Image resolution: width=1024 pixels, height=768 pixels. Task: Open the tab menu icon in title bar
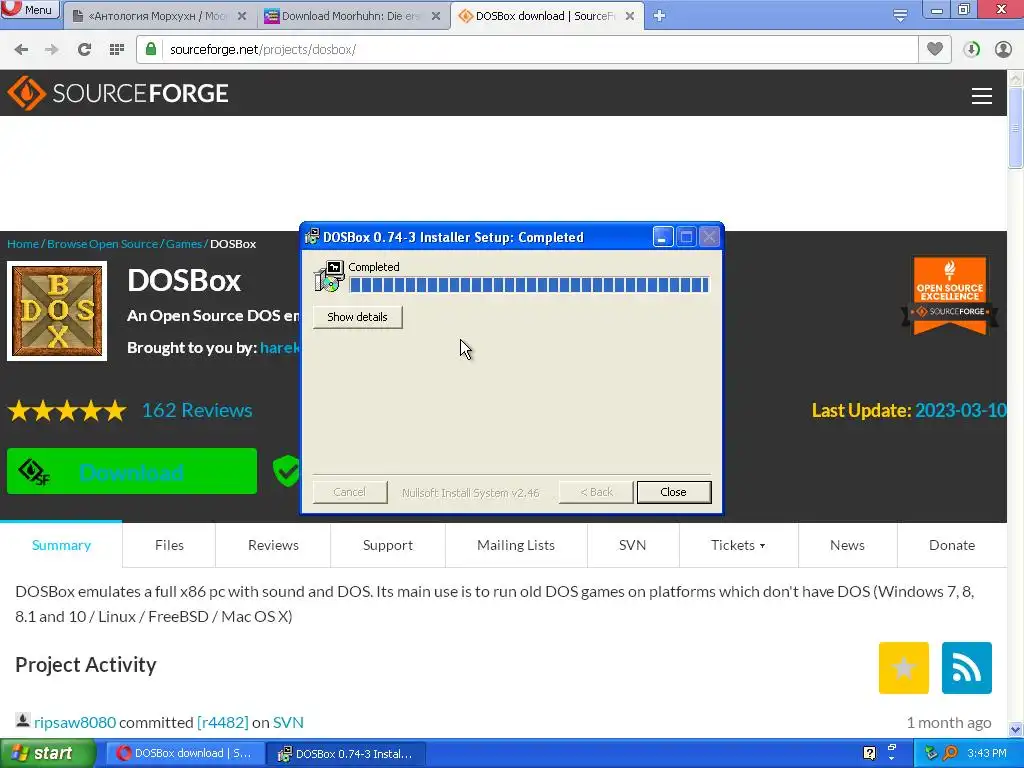click(x=900, y=15)
